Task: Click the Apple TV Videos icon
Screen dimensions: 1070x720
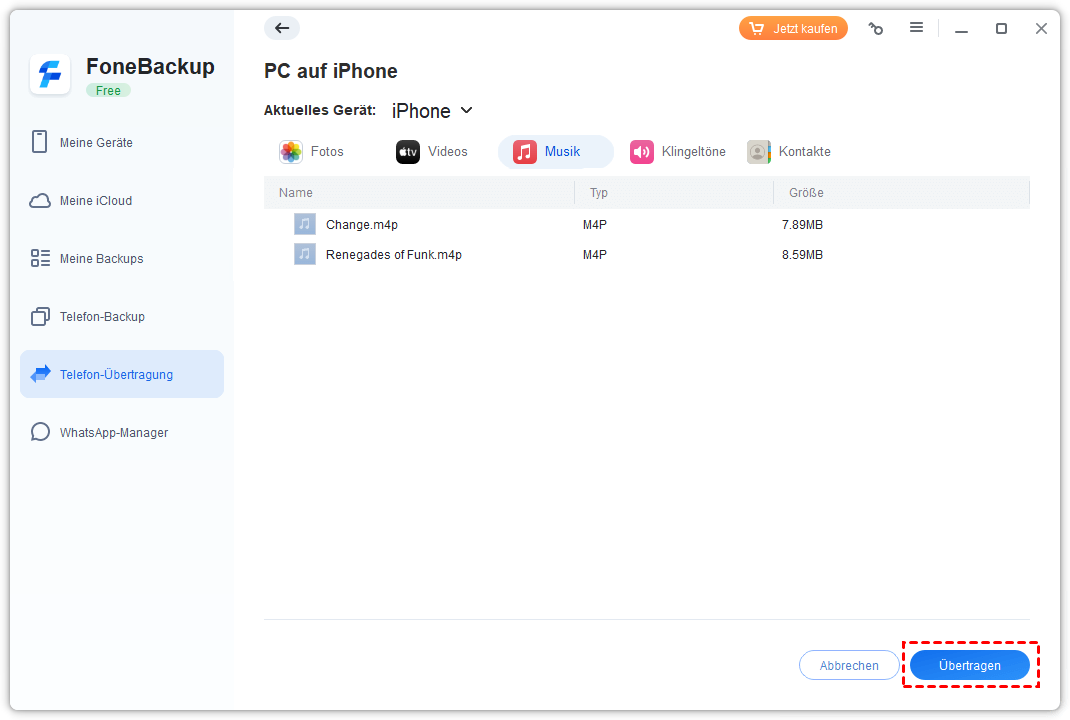Action: 408,152
